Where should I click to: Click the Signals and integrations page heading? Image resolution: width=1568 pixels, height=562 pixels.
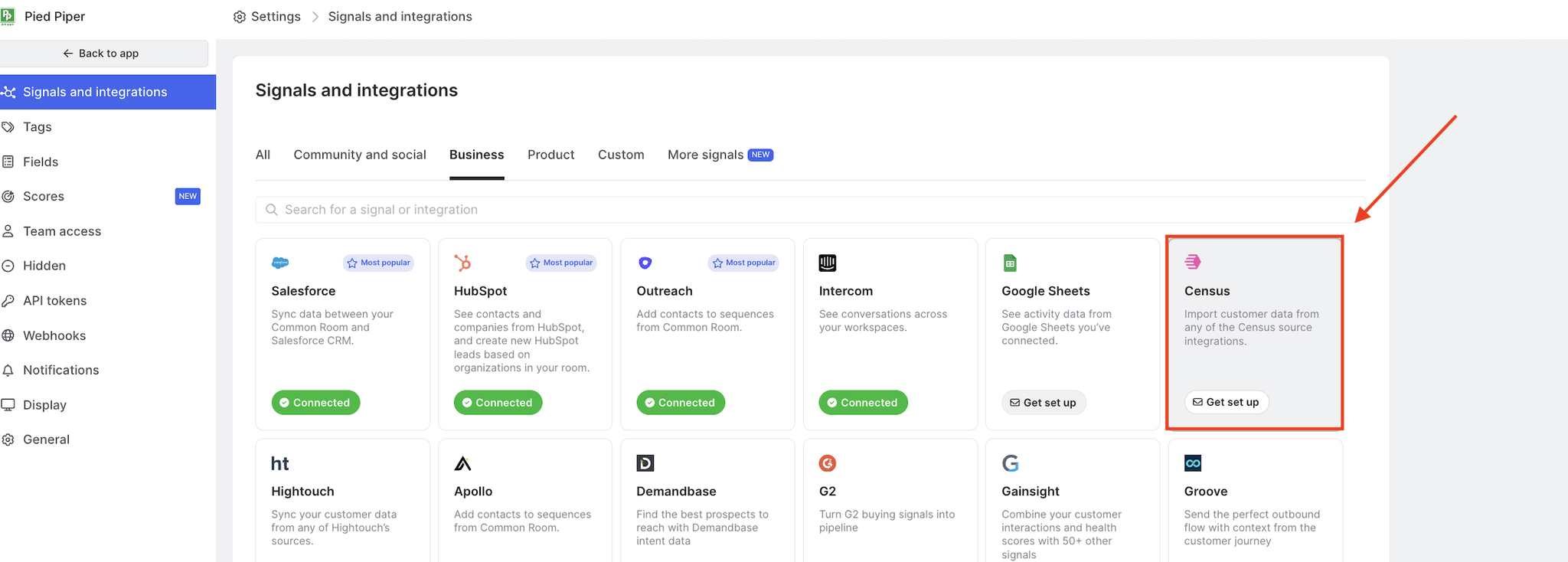[x=357, y=90]
